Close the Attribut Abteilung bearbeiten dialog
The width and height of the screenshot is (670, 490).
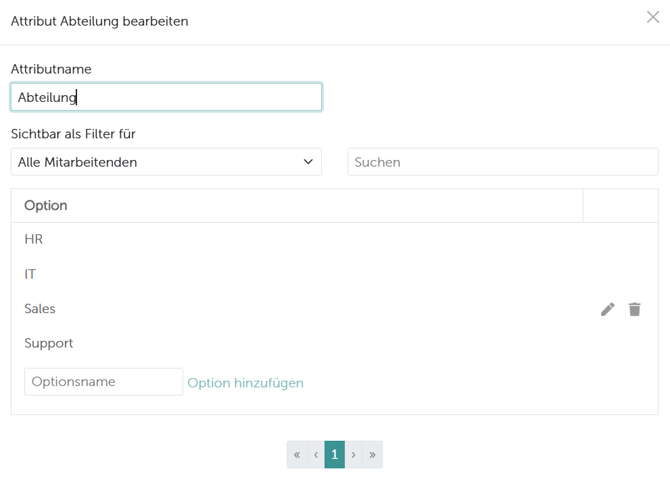click(x=653, y=17)
